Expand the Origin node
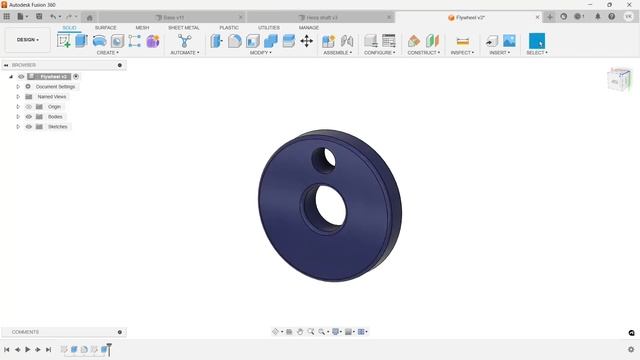Image resolution: width=640 pixels, height=360 pixels. tap(18, 107)
